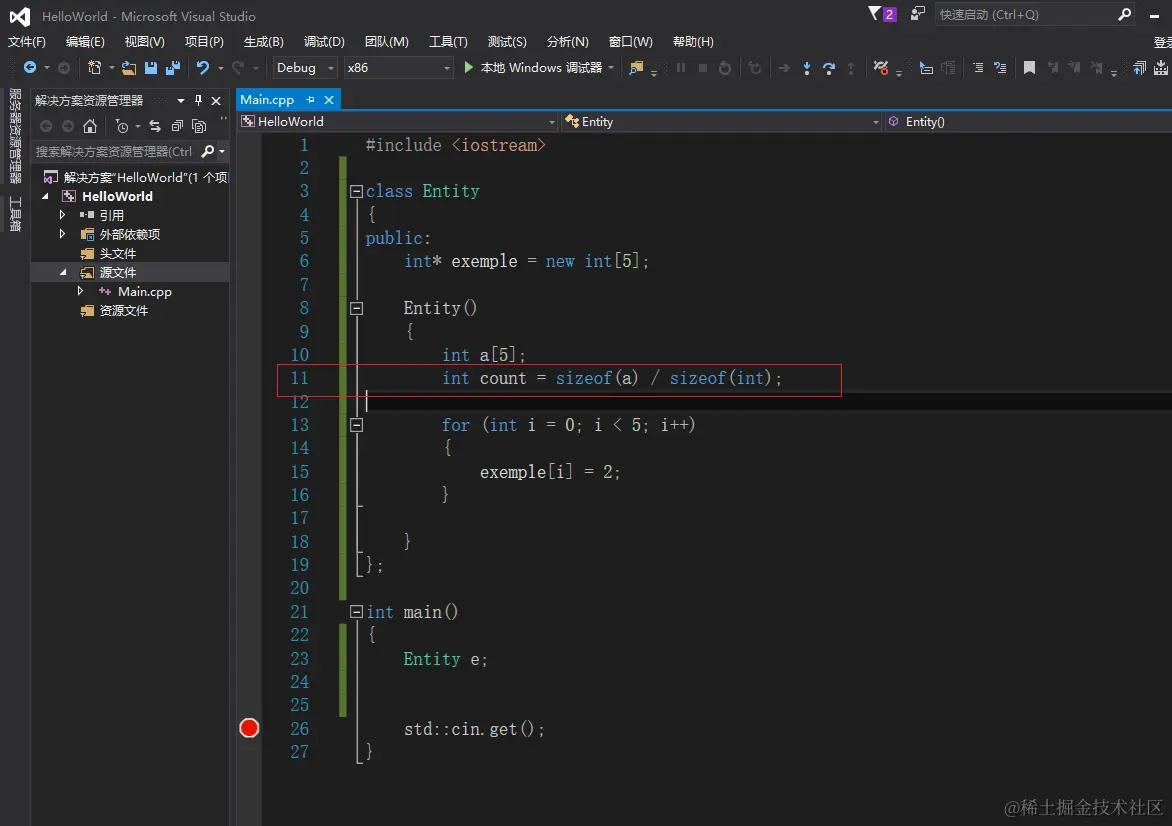This screenshot has height=826, width=1172.
Task: Collapse the class Entity code block
Action: (x=357, y=191)
